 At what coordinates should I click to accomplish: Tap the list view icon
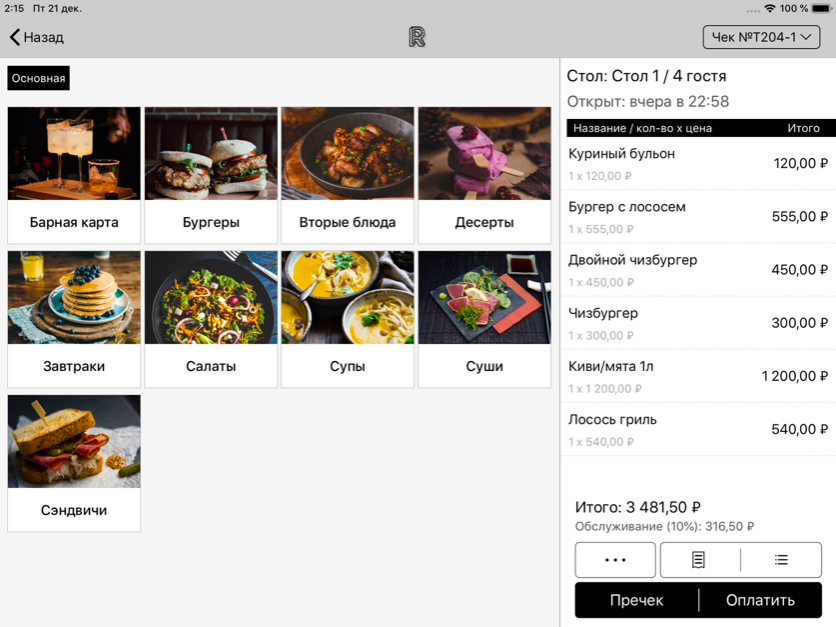[x=781, y=560]
